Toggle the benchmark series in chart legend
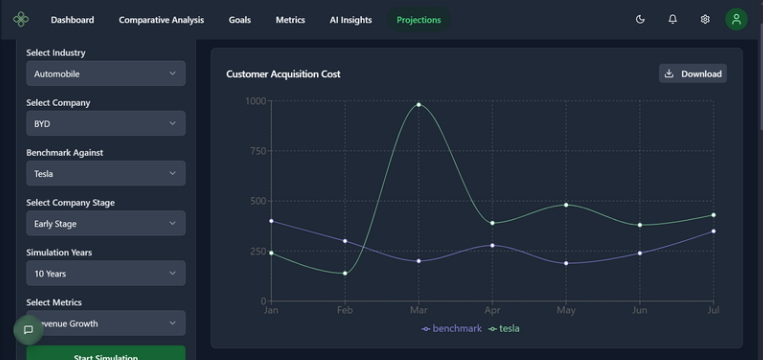 pos(452,329)
